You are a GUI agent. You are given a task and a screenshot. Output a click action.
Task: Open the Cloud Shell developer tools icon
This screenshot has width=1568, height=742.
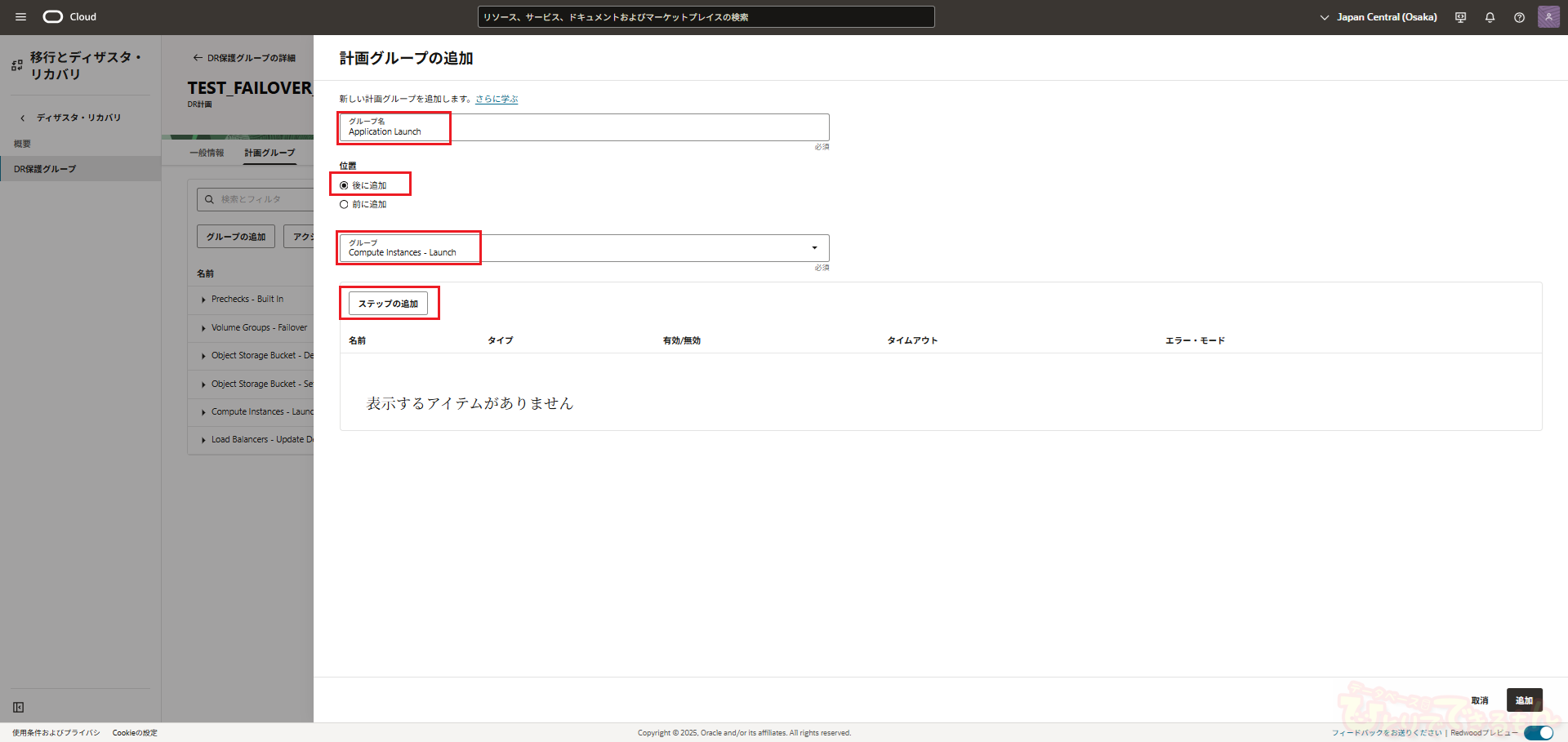pyautogui.click(x=1460, y=17)
